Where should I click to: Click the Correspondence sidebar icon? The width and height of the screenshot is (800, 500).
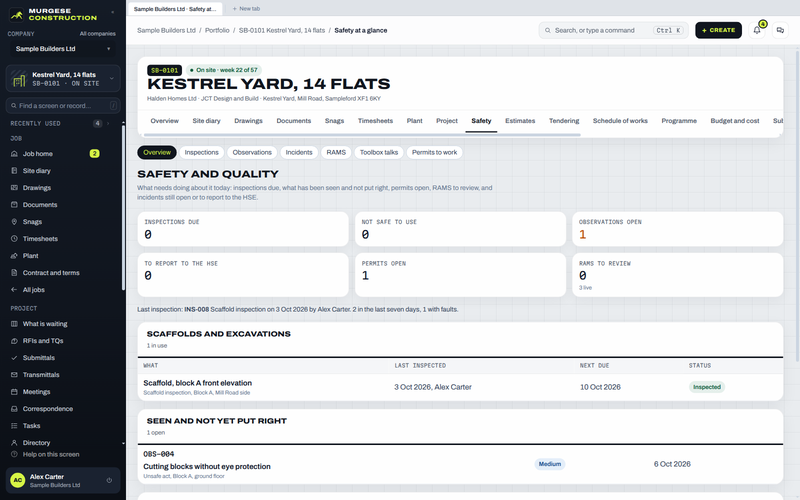(14, 409)
